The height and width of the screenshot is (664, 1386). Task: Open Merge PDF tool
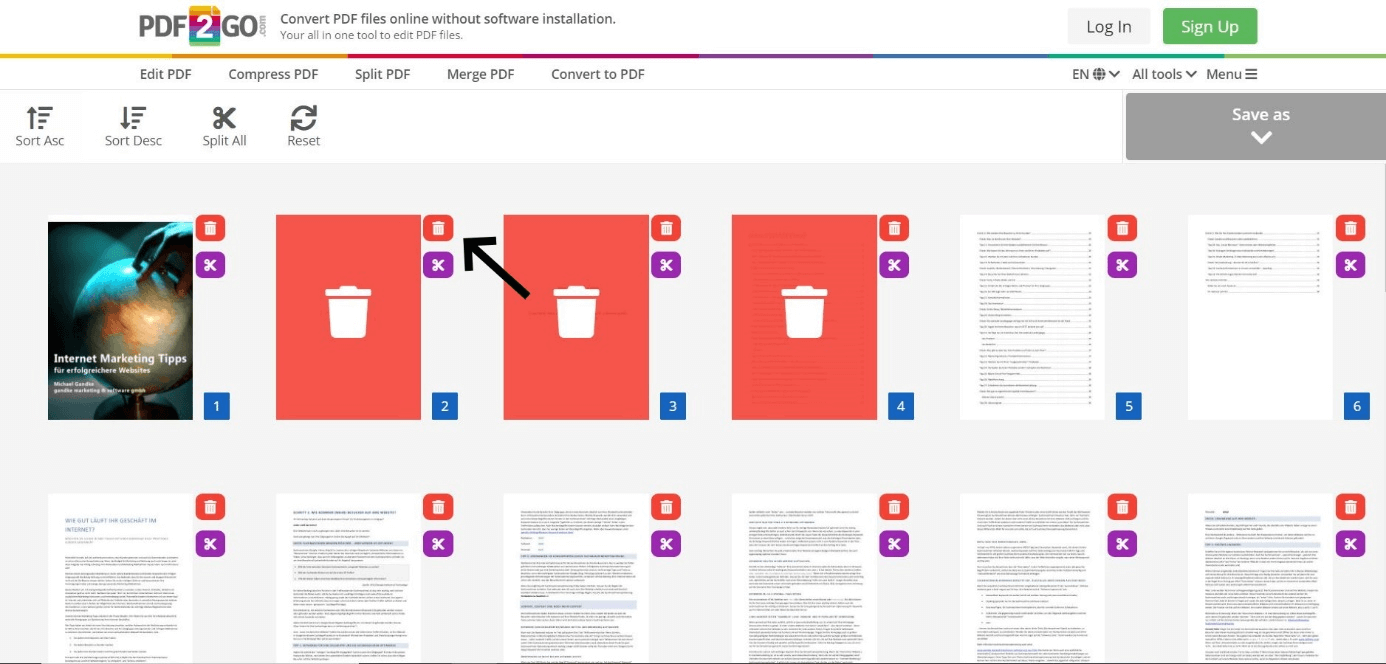480,74
